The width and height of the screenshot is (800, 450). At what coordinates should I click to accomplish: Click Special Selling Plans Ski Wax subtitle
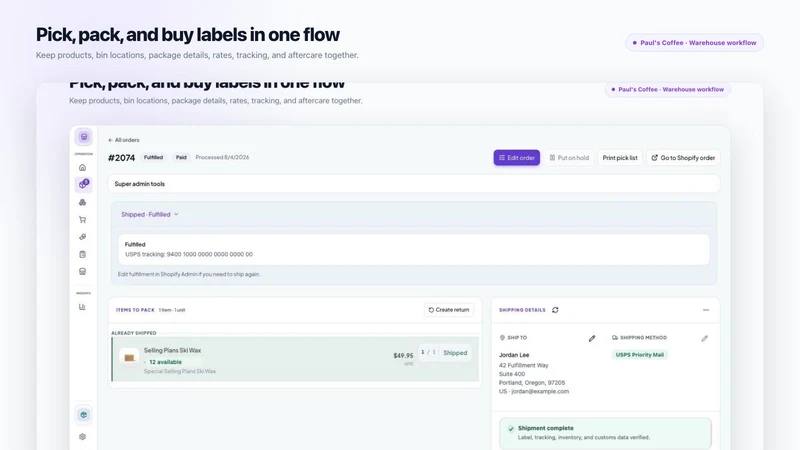pos(180,371)
